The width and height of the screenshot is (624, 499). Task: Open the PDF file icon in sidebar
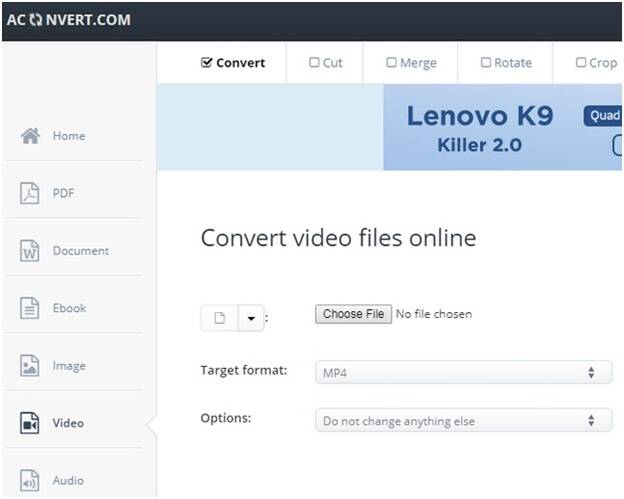click(x=29, y=193)
